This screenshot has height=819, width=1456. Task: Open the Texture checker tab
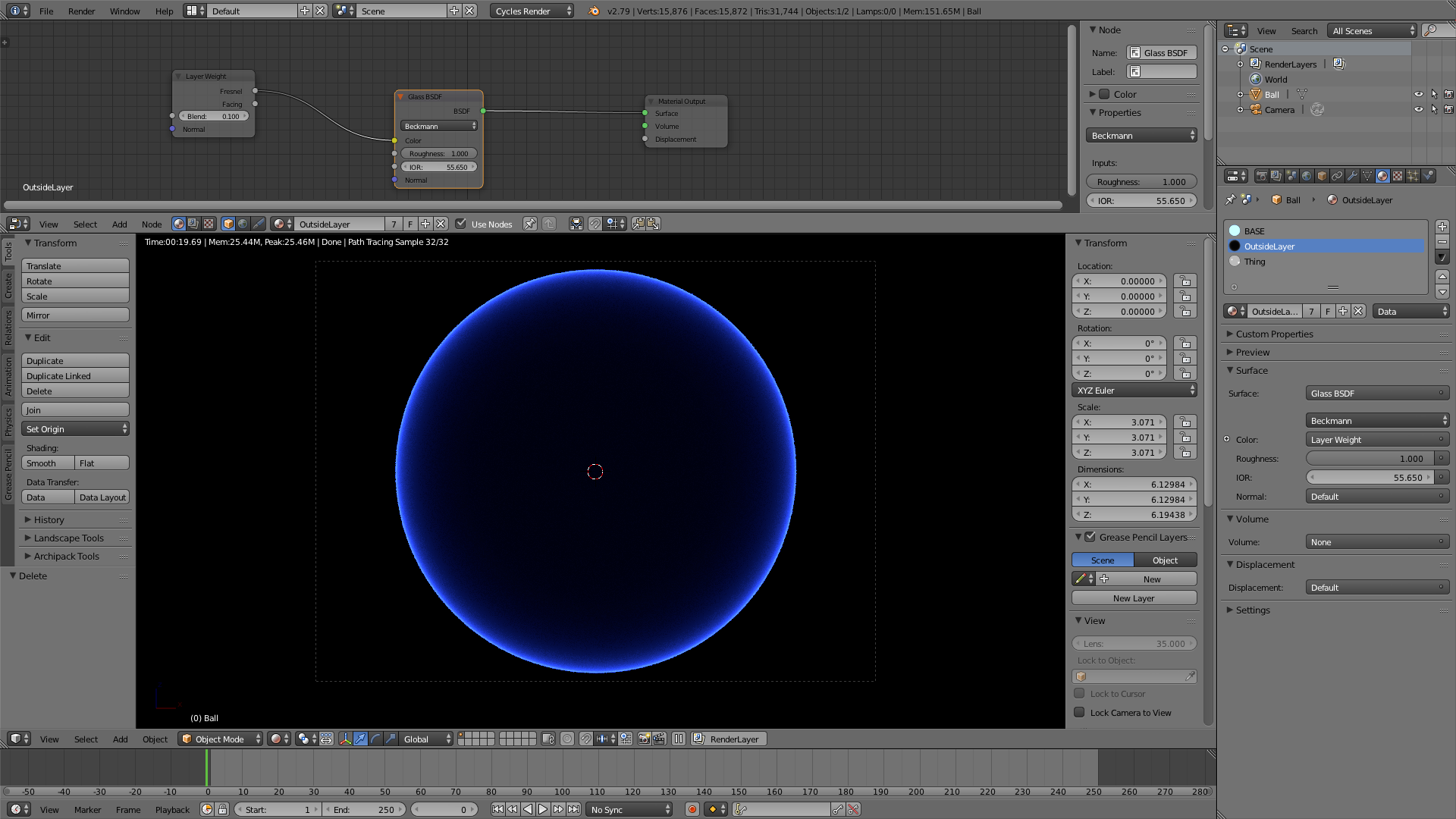click(1398, 176)
